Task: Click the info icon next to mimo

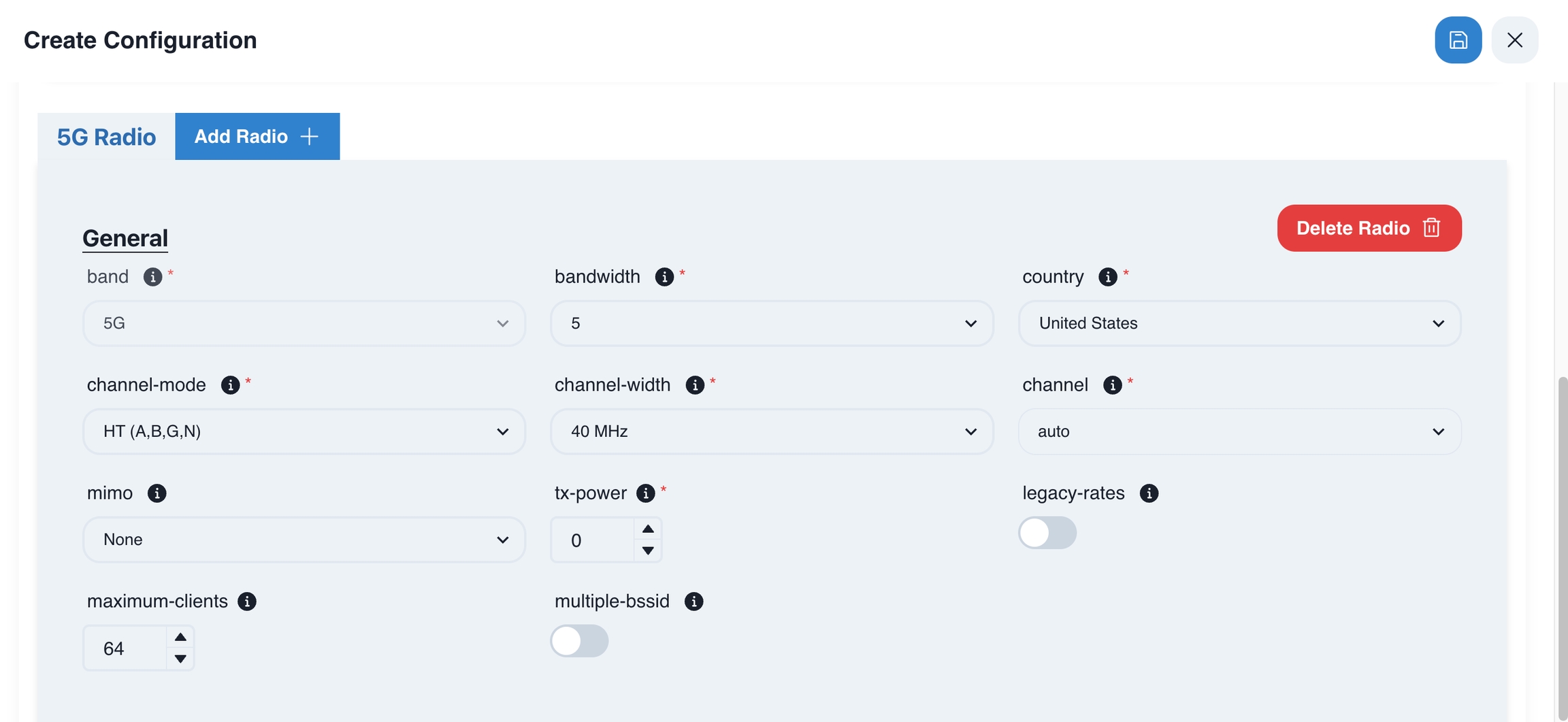Action: 157,493
